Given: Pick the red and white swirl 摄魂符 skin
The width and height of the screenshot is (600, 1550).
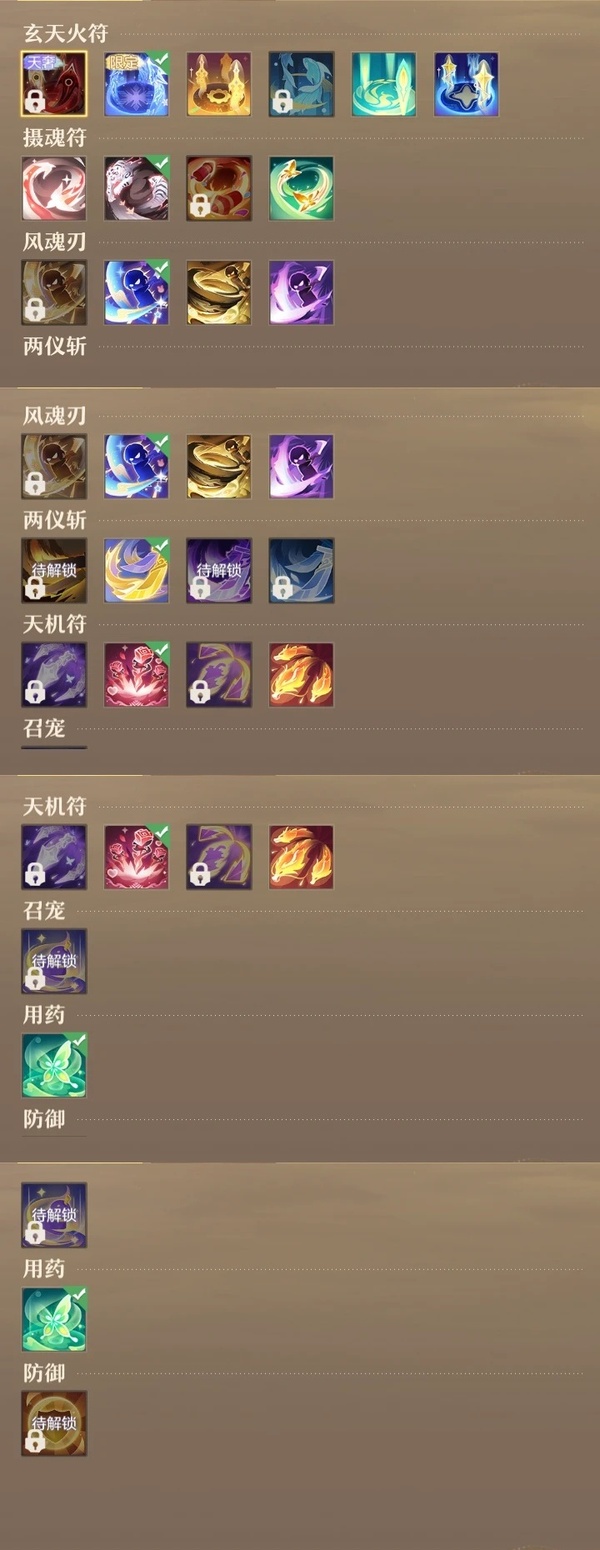Looking at the screenshot, I should point(54,188).
